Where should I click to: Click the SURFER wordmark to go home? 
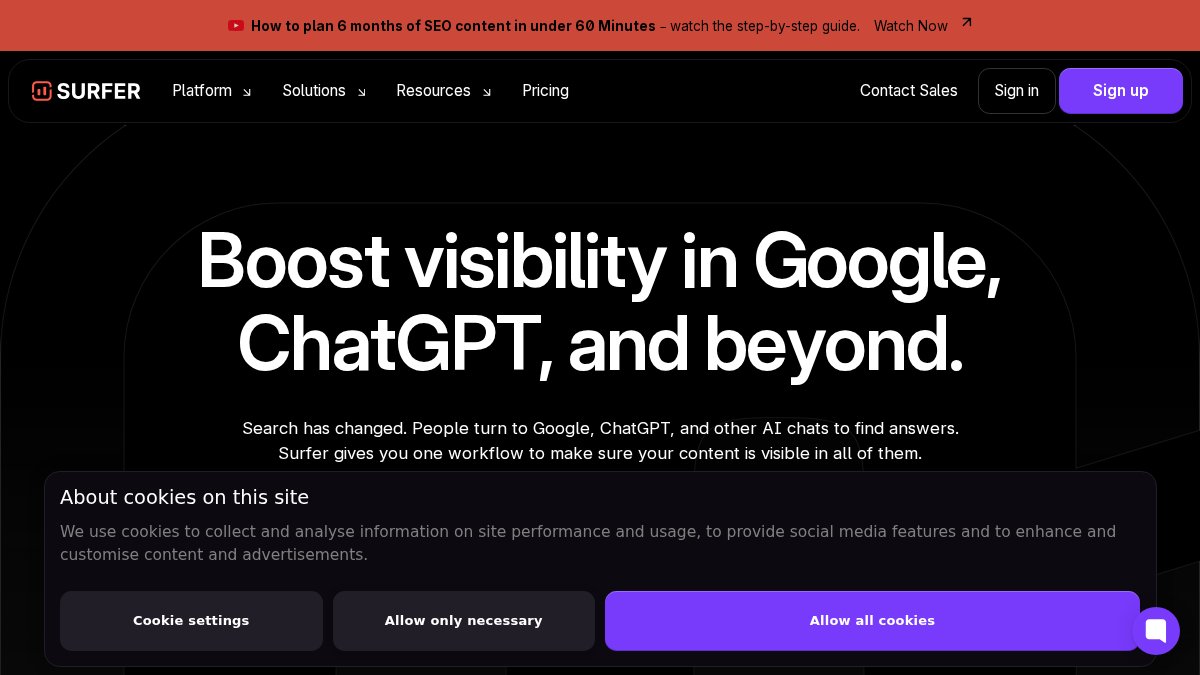[98, 91]
